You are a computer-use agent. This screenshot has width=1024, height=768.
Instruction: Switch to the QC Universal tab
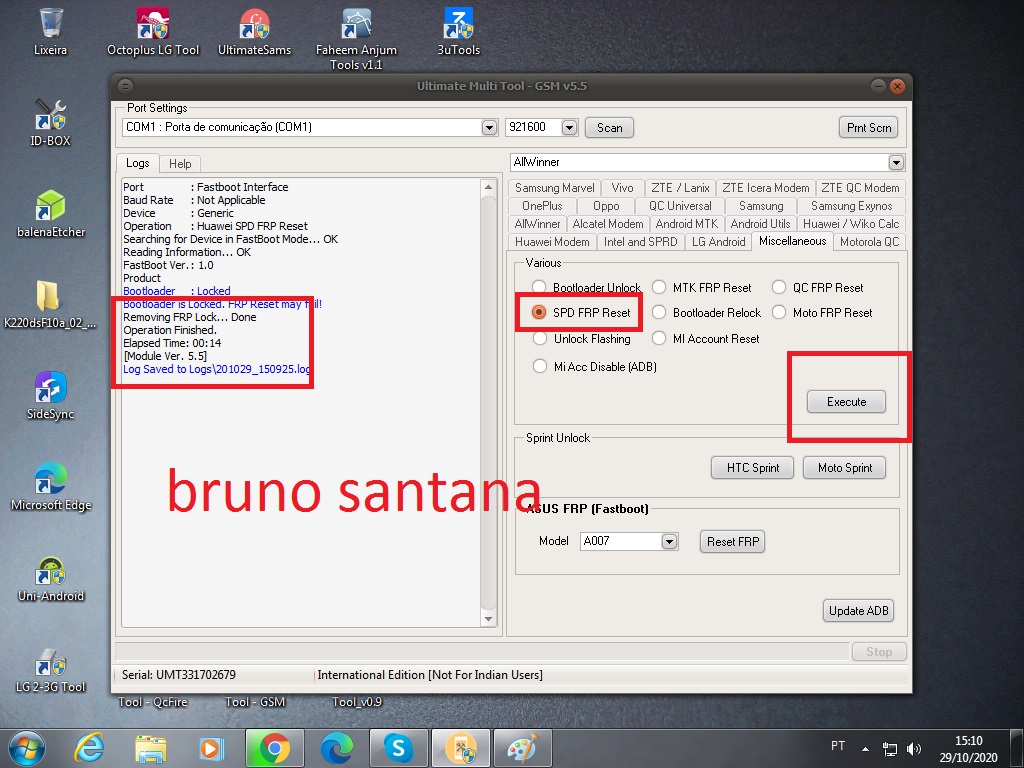(680, 206)
